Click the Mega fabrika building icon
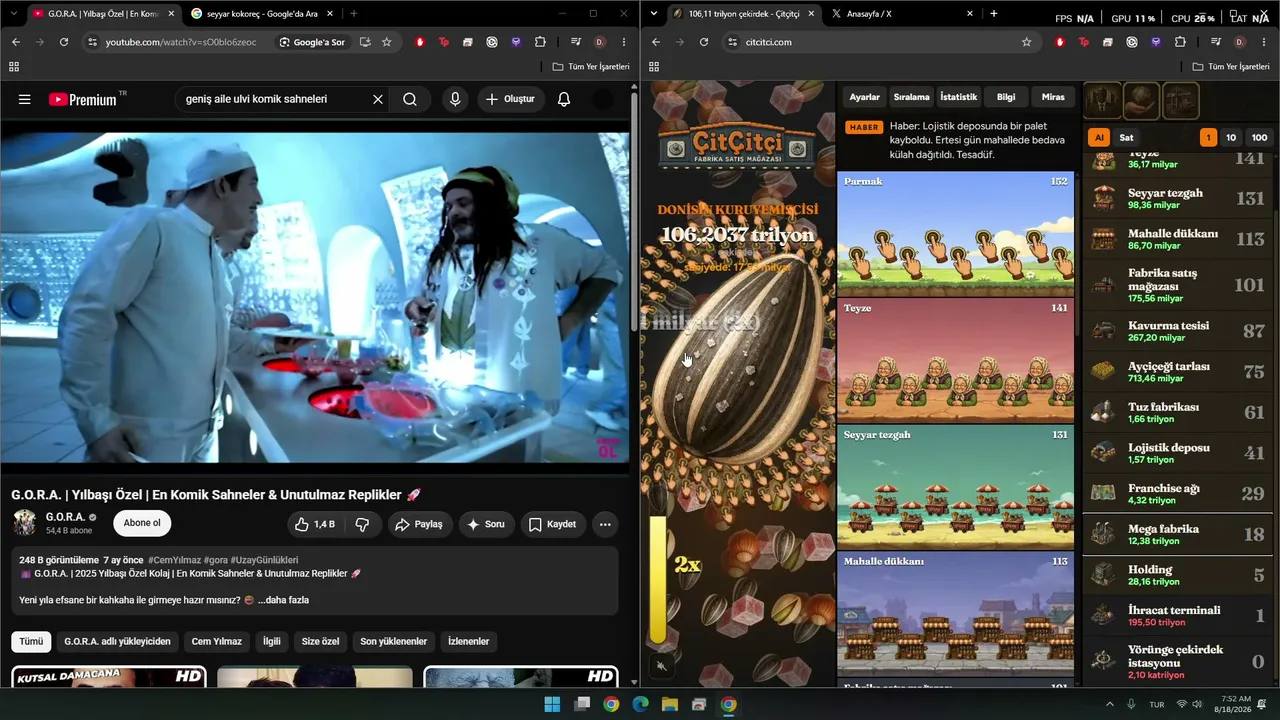Viewport: 1280px width, 720px height. pyautogui.click(x=1104, y=534)
